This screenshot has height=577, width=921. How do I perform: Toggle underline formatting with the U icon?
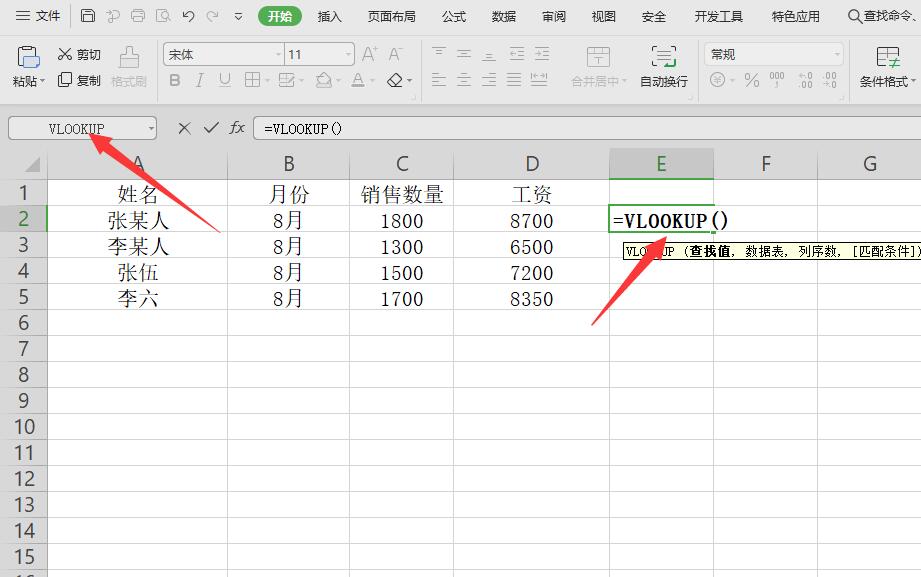(222, 80)
